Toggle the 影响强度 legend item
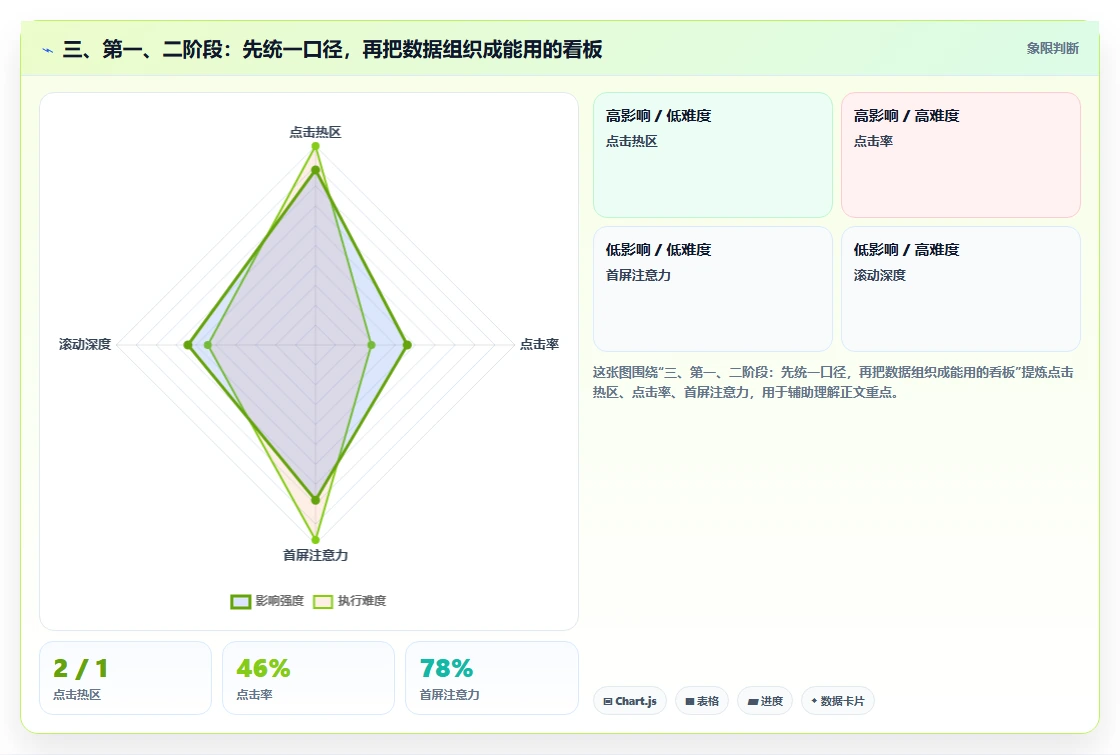Image resolution: width=1120 pixels, height=755 pixels. click(267, 601)
